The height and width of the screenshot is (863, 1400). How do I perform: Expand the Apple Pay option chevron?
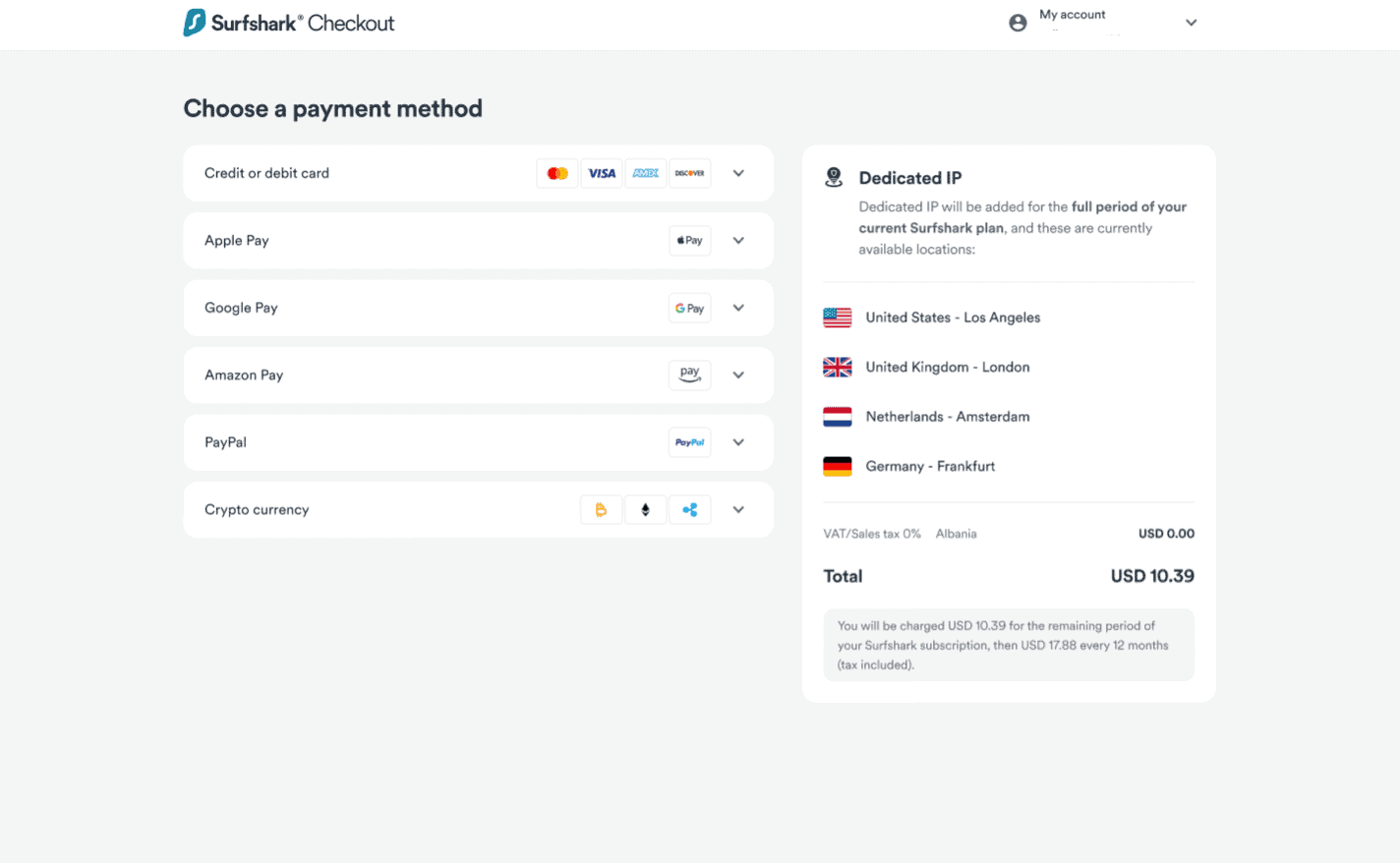coord(738,241)
